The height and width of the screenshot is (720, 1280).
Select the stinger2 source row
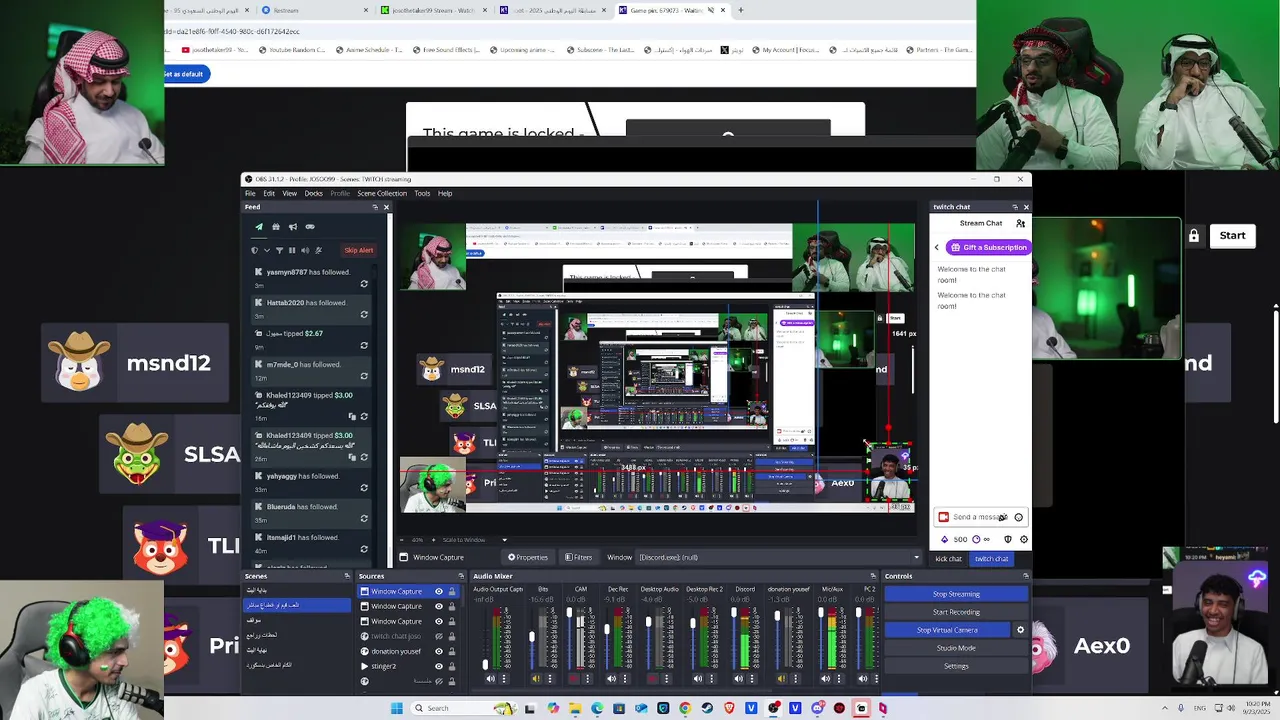(408, 666)
